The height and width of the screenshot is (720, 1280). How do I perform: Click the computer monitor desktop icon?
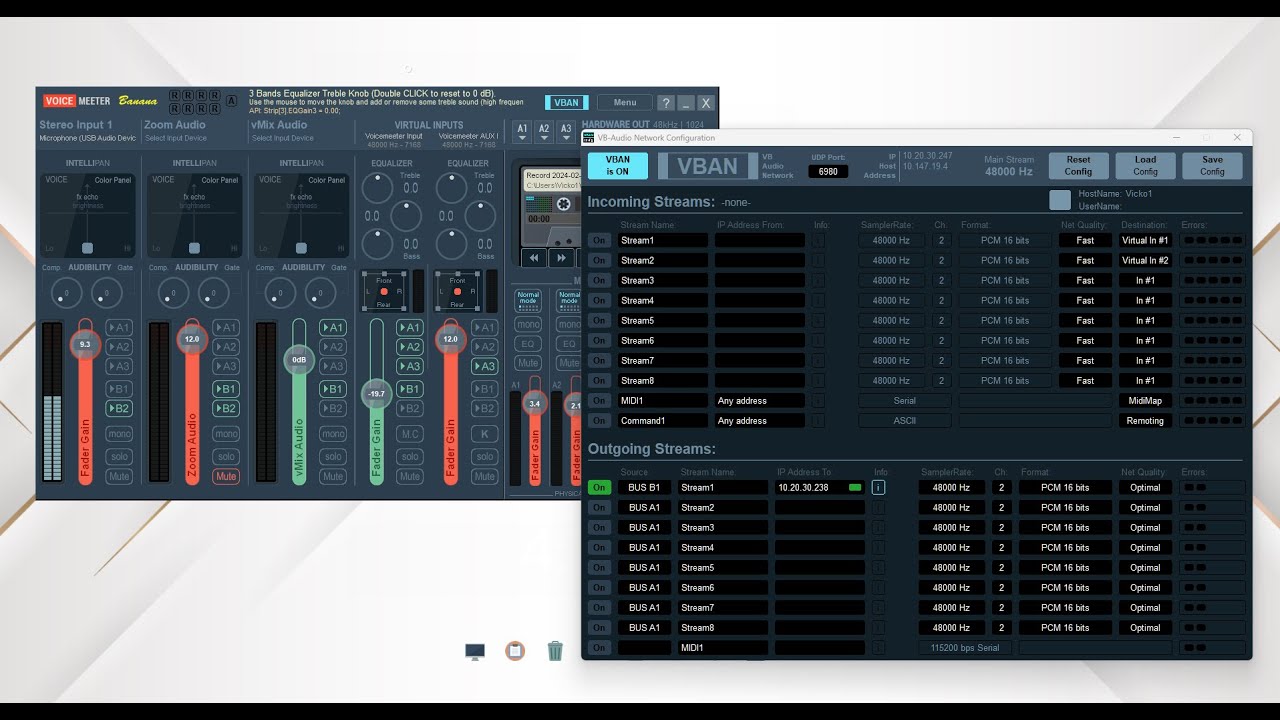click(x=475, y=651)
